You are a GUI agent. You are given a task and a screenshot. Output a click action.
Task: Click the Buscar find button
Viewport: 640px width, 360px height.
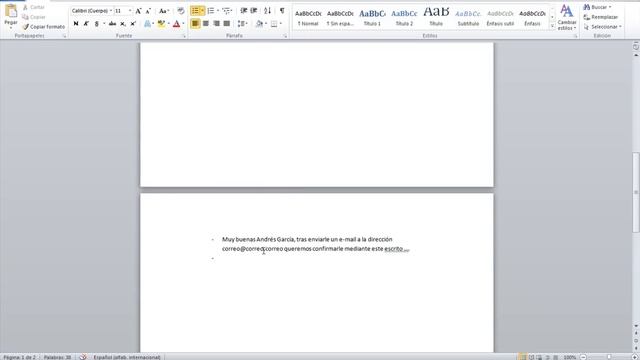[598, 7]
